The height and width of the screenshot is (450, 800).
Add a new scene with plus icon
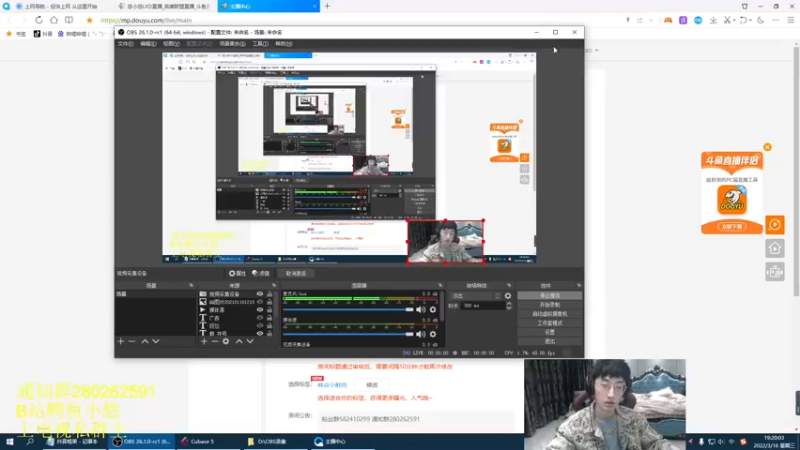[121, 341]
